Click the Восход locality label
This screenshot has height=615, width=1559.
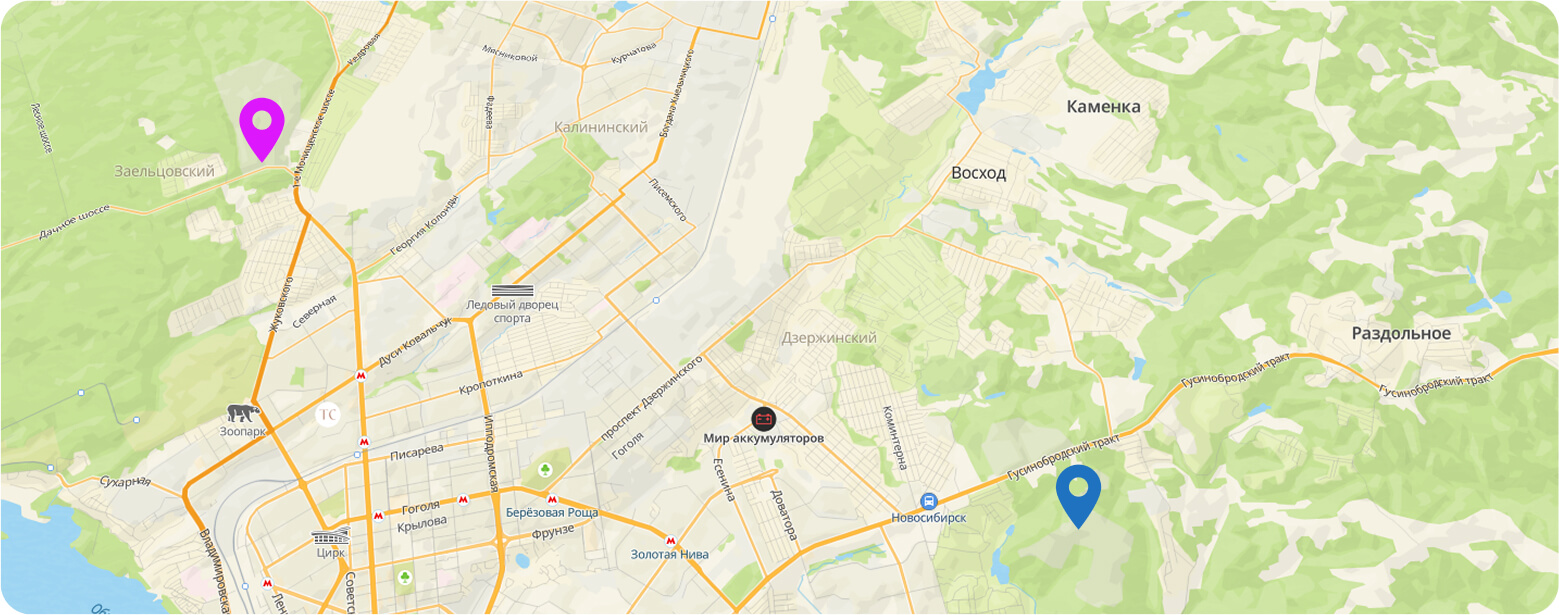tap(978, 173)
